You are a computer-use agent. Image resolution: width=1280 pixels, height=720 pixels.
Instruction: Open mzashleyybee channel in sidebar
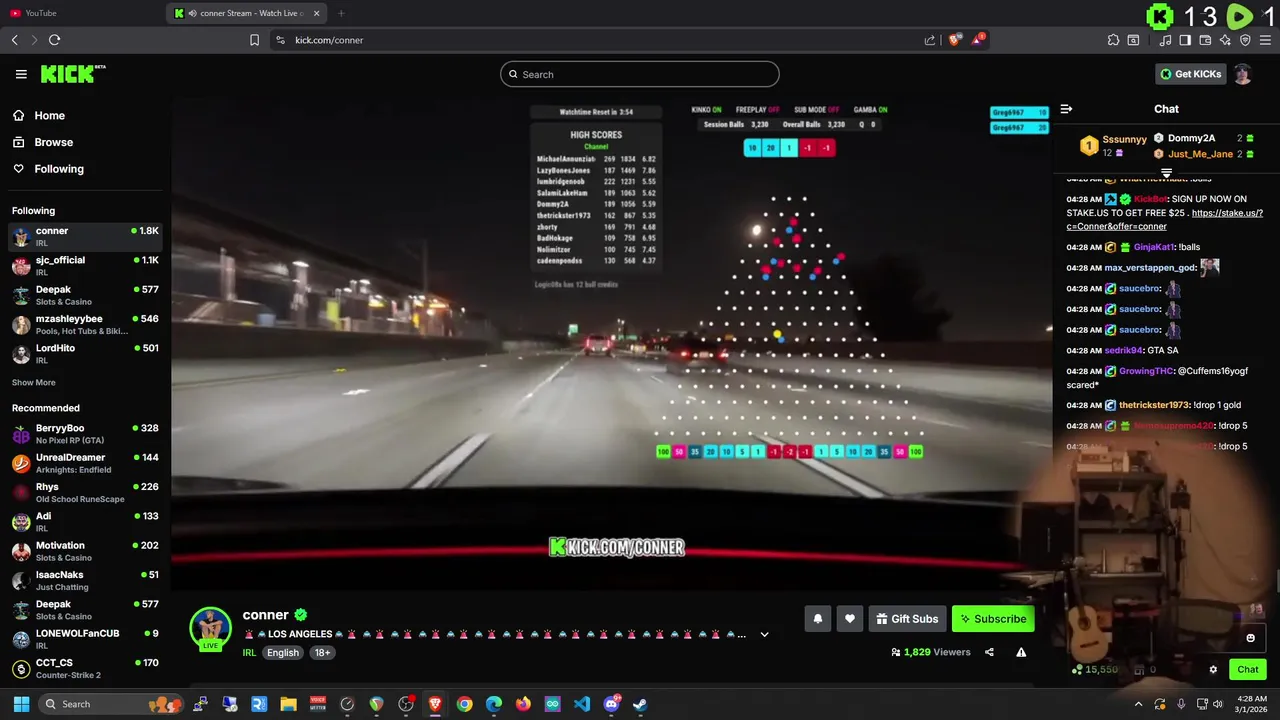tap(85, 324)
